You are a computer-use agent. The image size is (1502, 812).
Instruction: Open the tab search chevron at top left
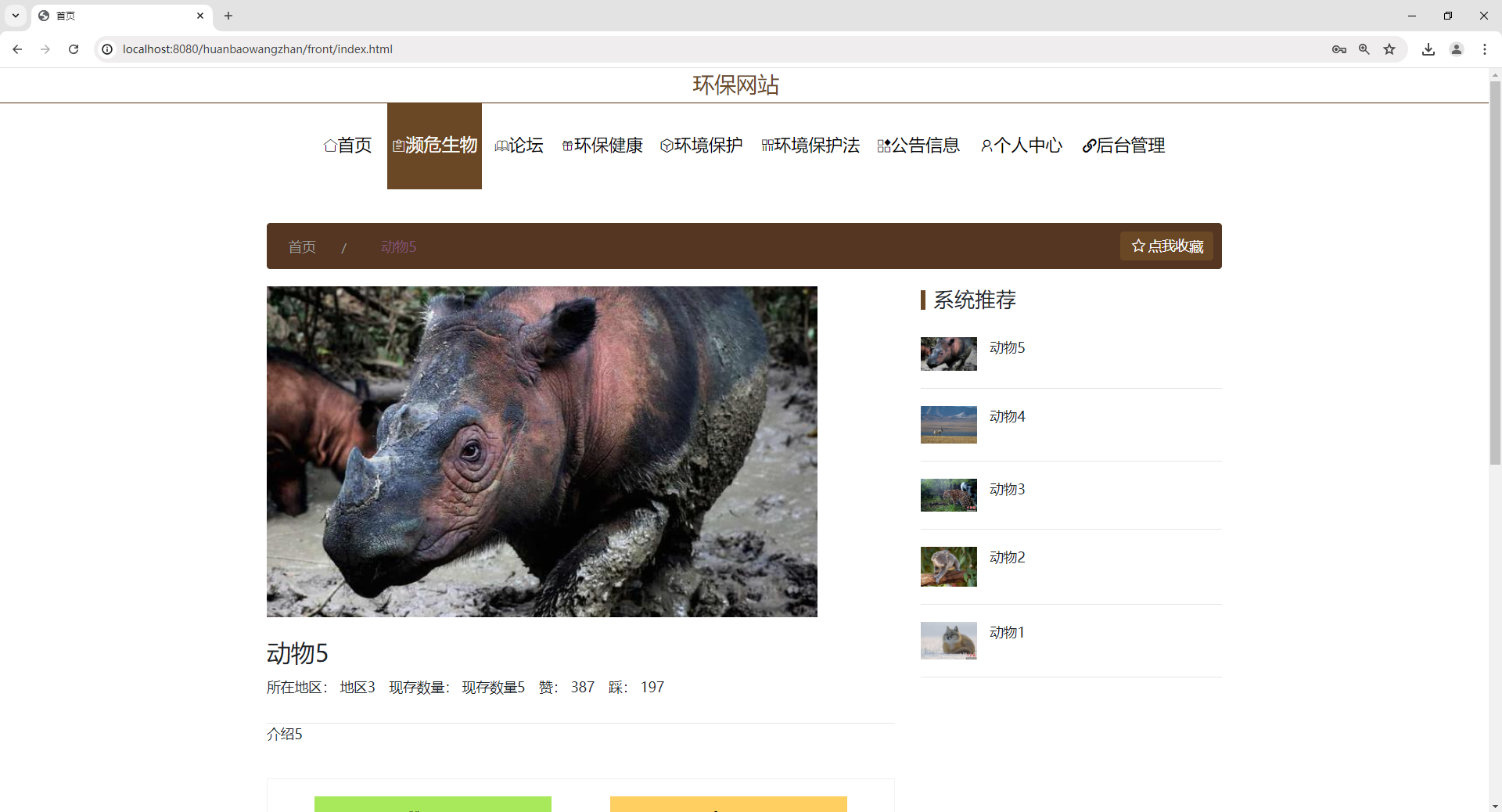tap(15, 16)
